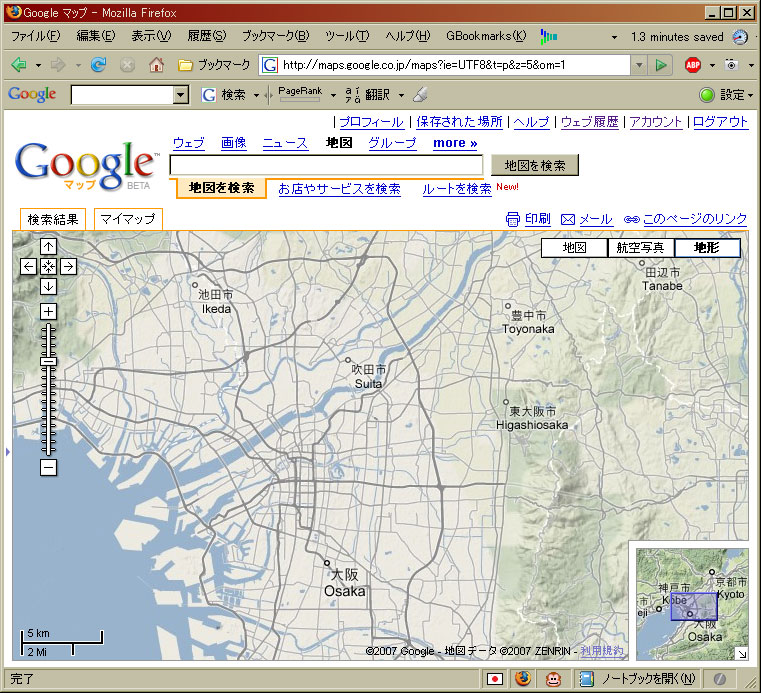
Task: Pan the map up with the up arrow
Action: coord(48,247)
